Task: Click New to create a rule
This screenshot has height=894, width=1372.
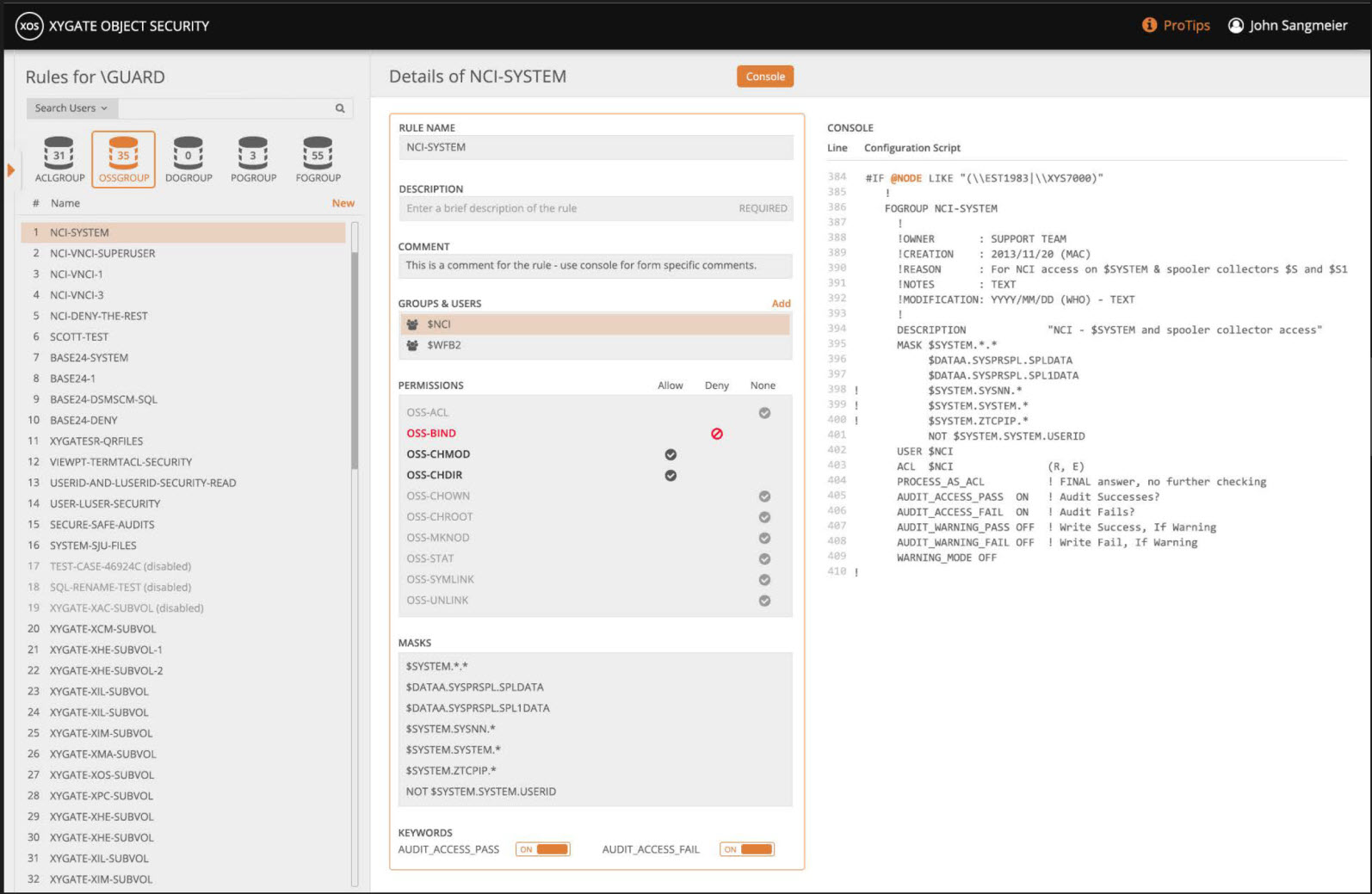Action: pyautogui.click(x=343, y=203)
